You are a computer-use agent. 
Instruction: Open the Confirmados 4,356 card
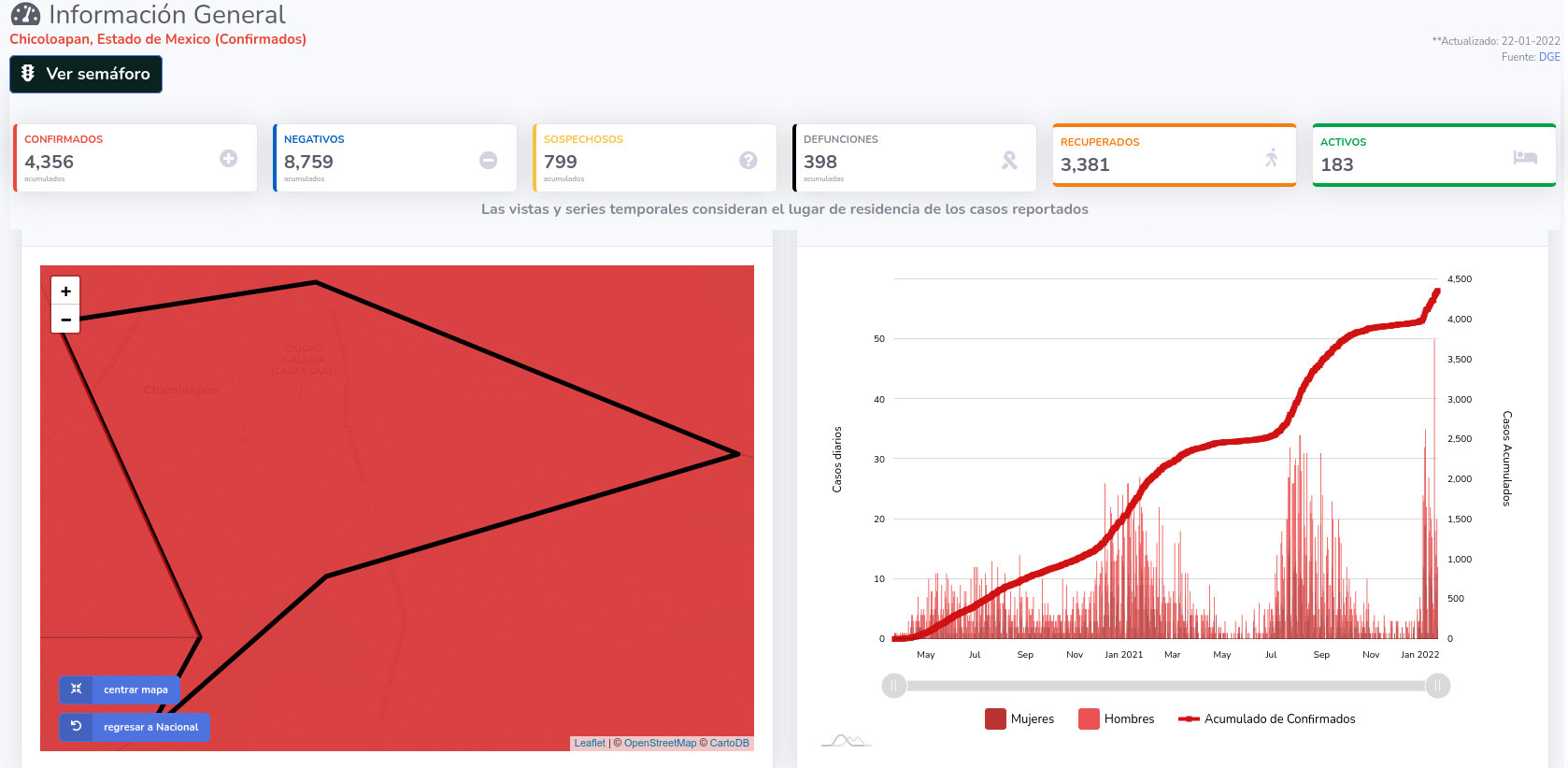(x=135, y=158)
